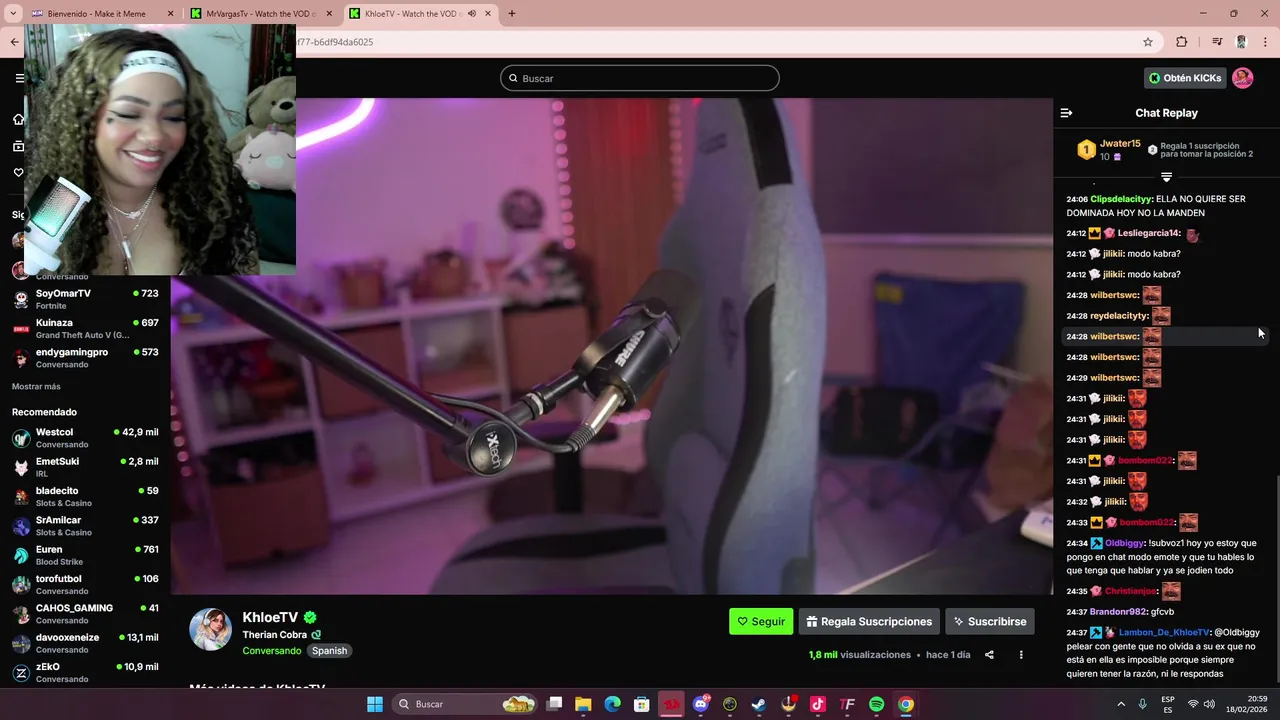
Task: Open a new browser tab
Action: pos(512,14)
